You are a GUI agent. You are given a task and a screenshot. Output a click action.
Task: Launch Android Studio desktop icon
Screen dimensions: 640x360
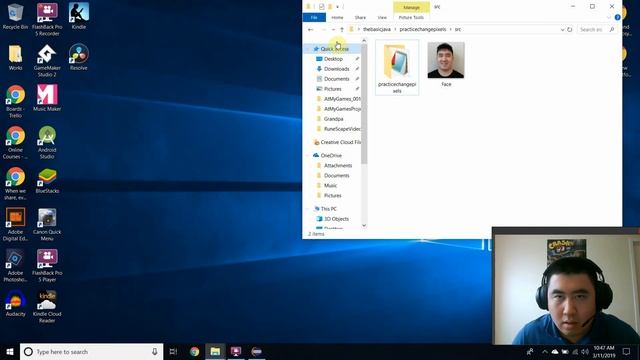coord(47,142)
